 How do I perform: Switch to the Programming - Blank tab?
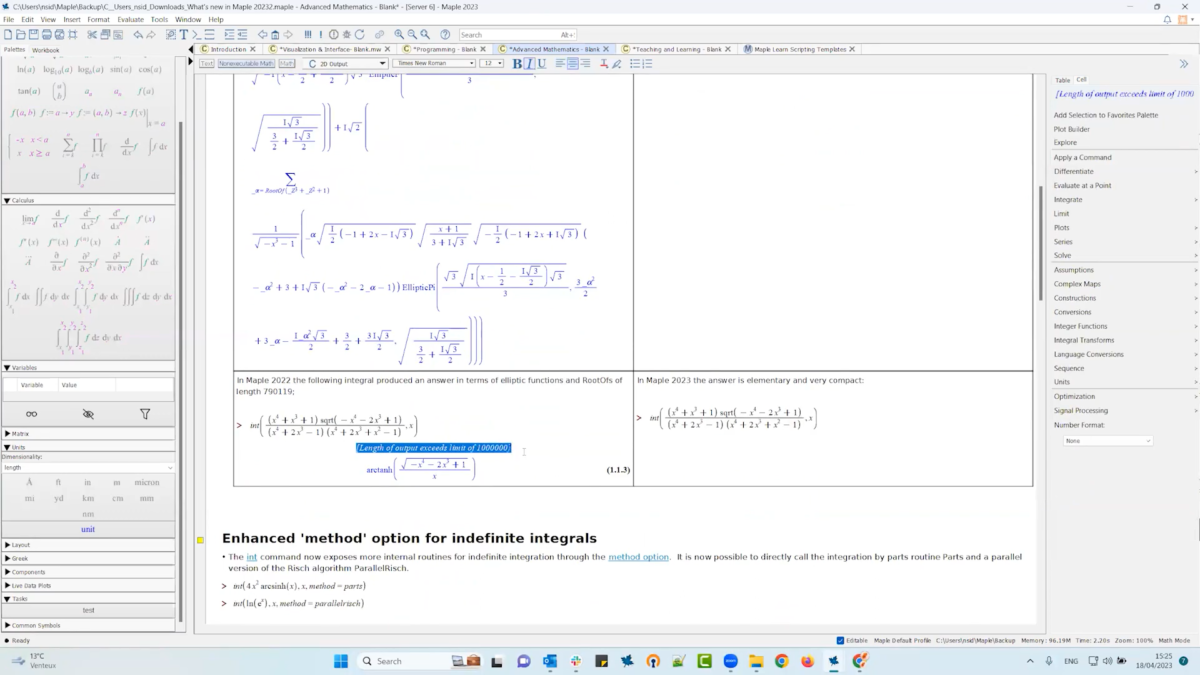(443, 49)
